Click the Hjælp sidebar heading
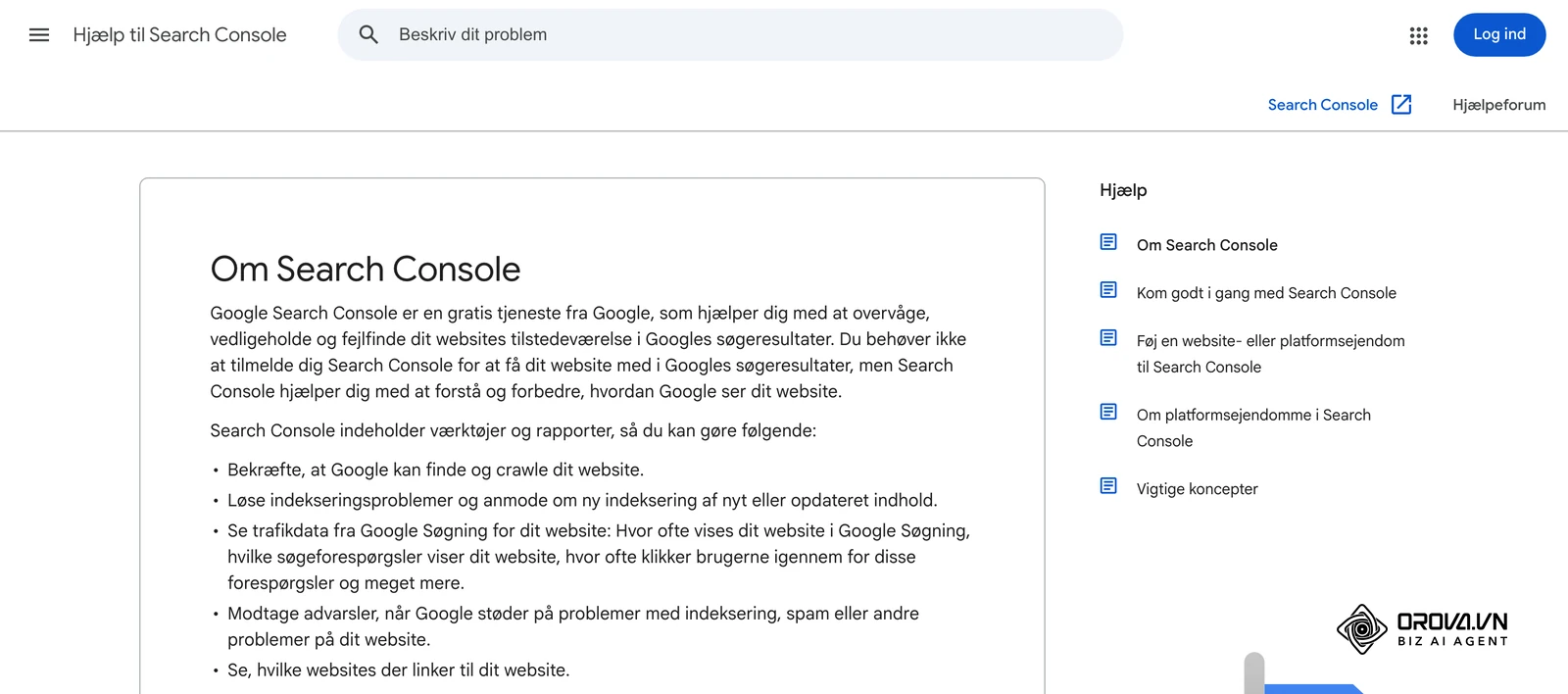 1123,190
